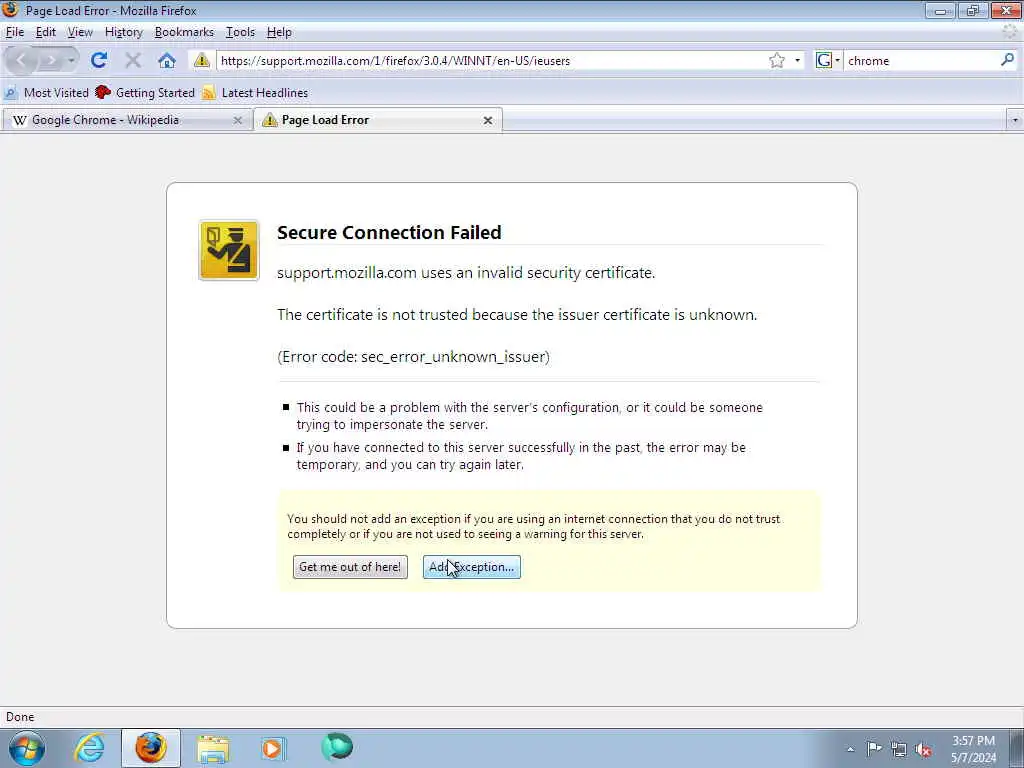Open the search engine selector dropdown
This screenshot has height=768, width=1024.
coord(828,61)
